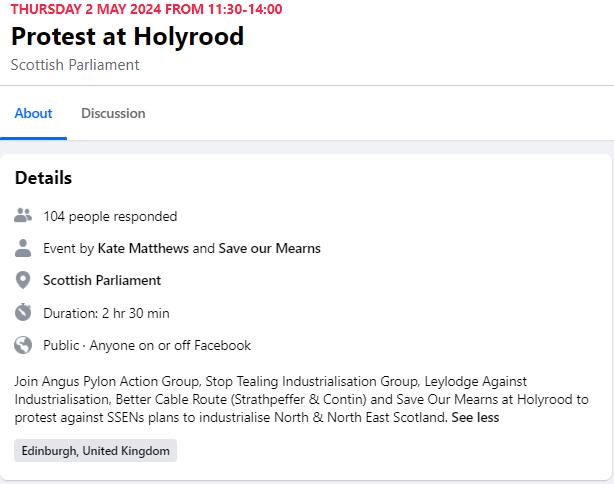
Task: Open bold Scottish Parliament location link
Action: 102,280
